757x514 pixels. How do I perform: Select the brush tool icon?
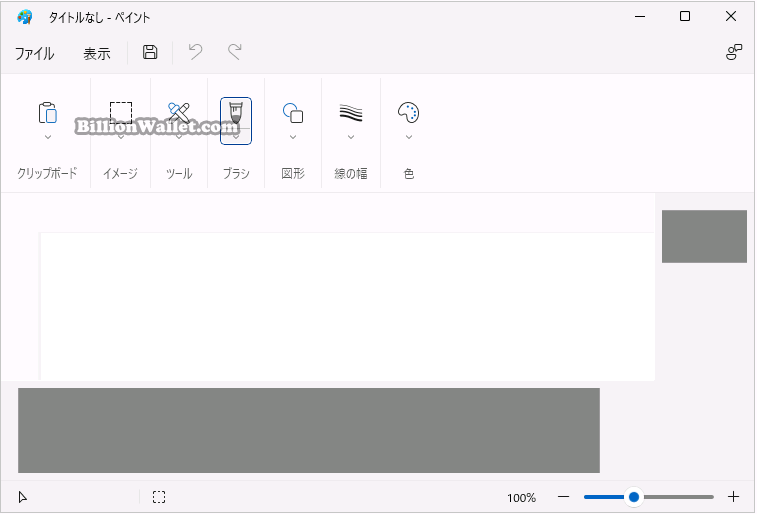(x=236, y=112)
